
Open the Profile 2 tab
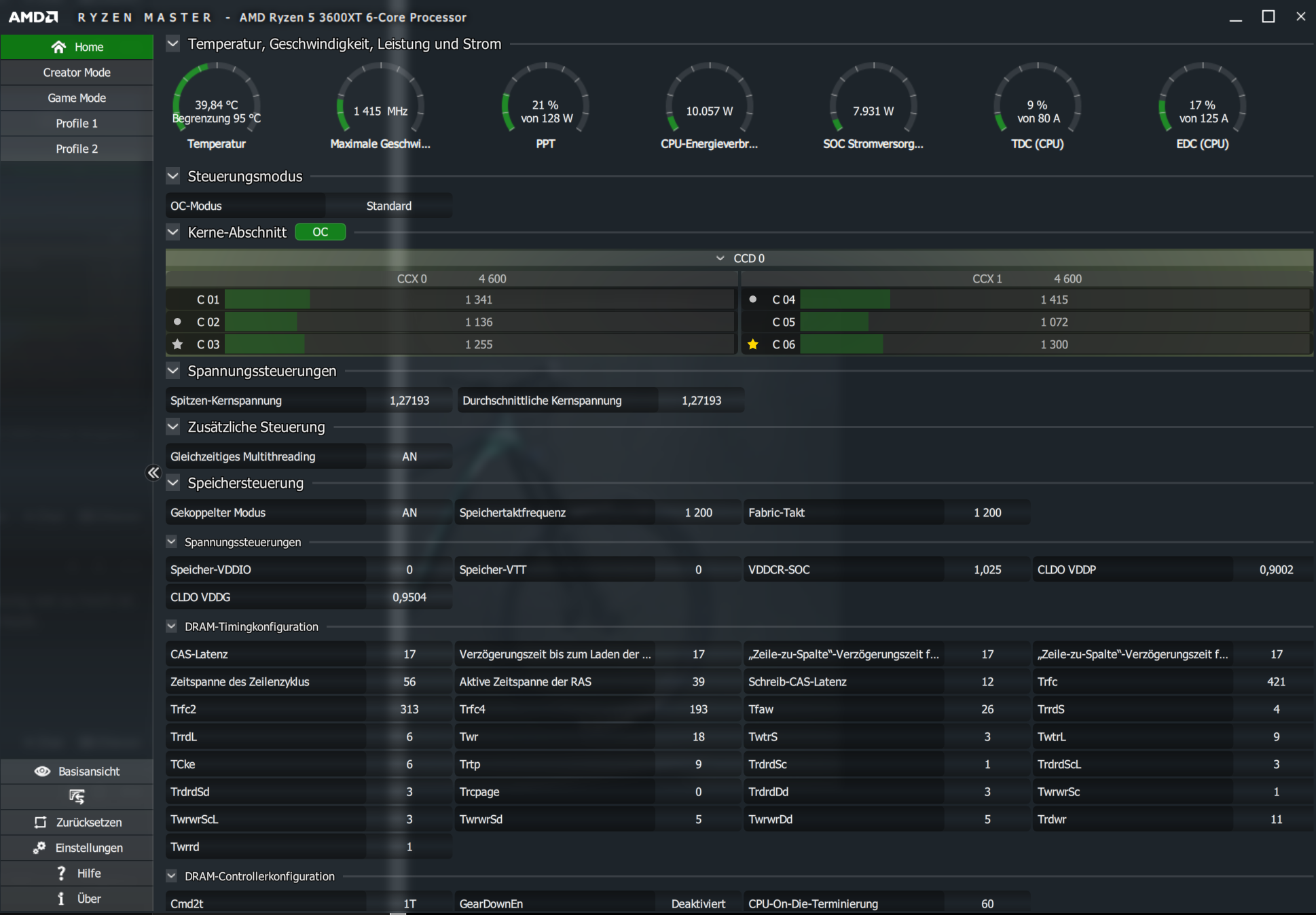click(x=77, y=149)
